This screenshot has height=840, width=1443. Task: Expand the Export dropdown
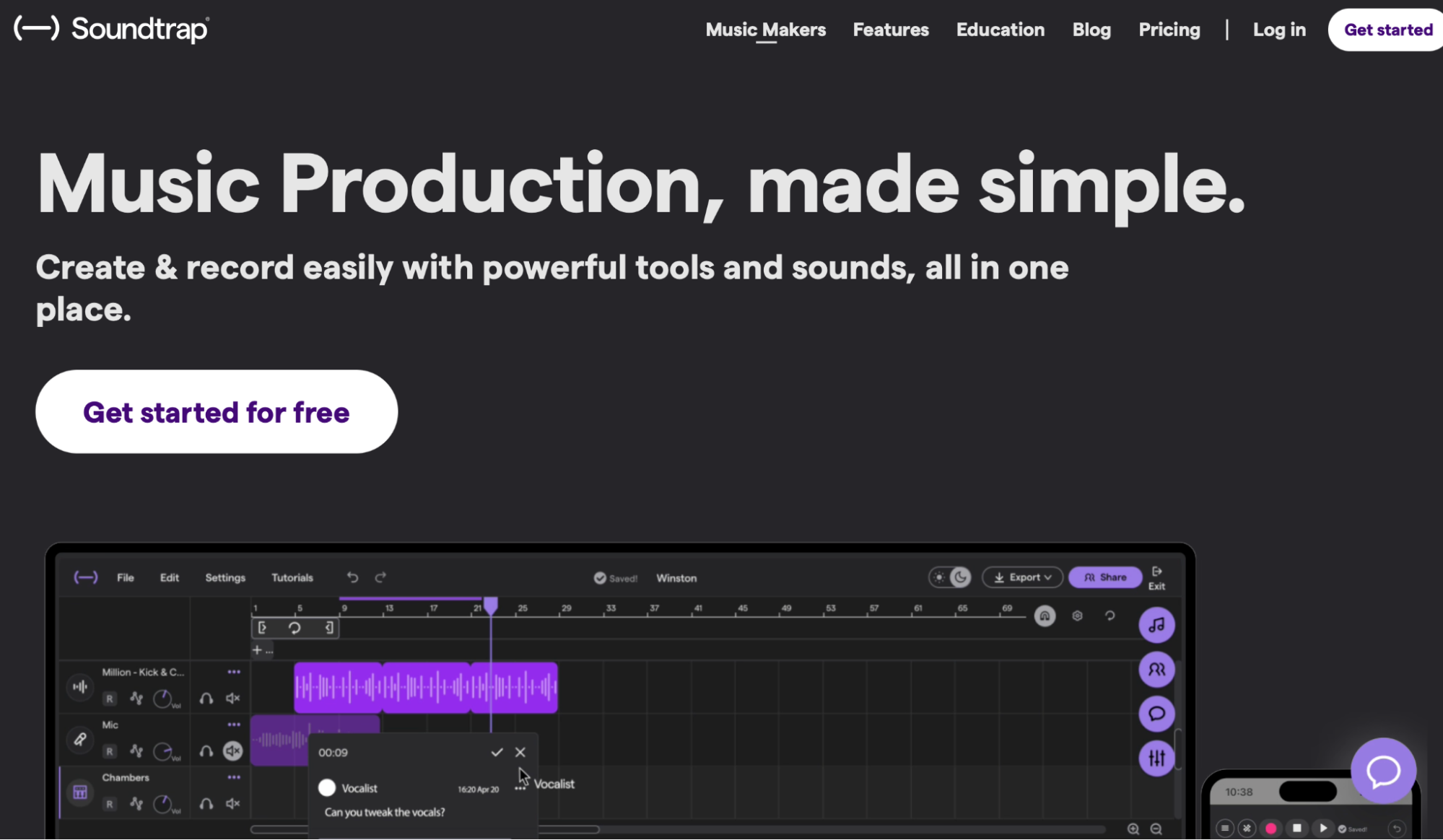click(x=1022, y=577)
